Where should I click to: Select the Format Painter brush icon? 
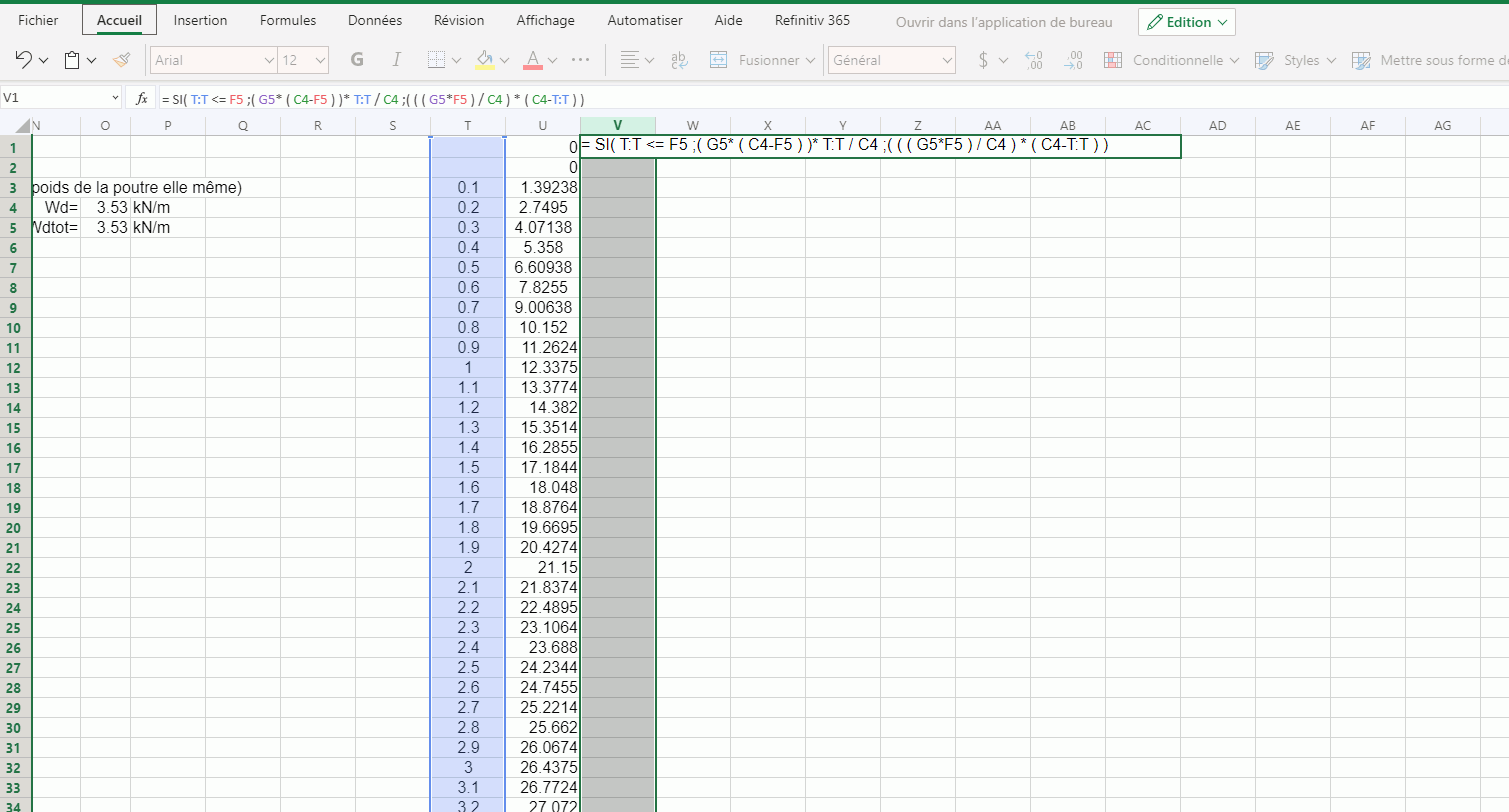click(x=122, y=60)
